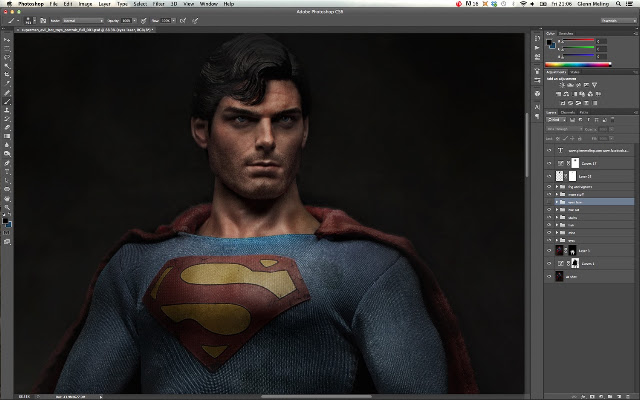Select the Magic Wand tool
This screenshot has width=640, height=400.
tap(7, 66)
